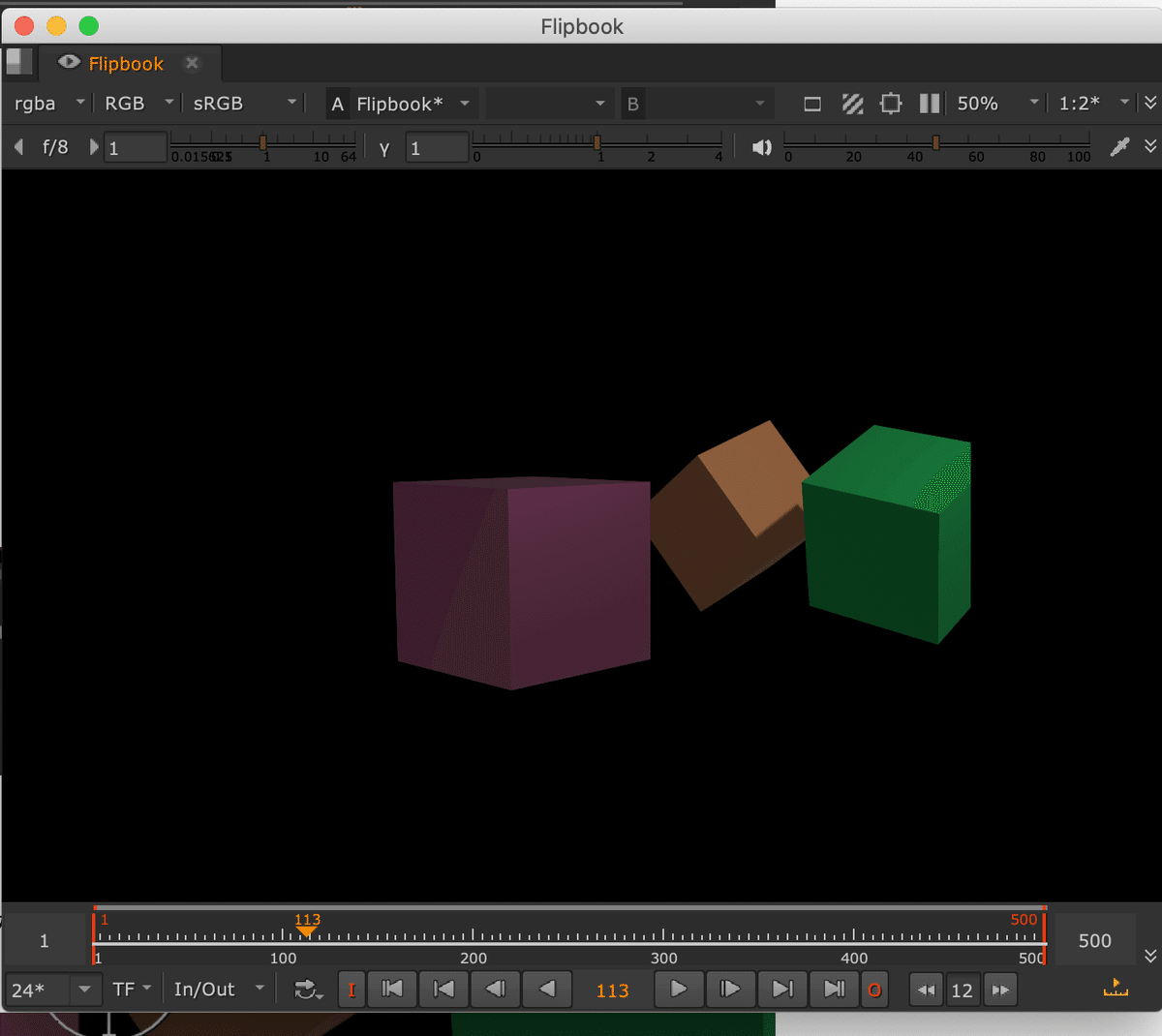The image size is (1162, 1036).
Task: Click the gamma slider handle
Action: pyautogui.click(x=596, y=142)
